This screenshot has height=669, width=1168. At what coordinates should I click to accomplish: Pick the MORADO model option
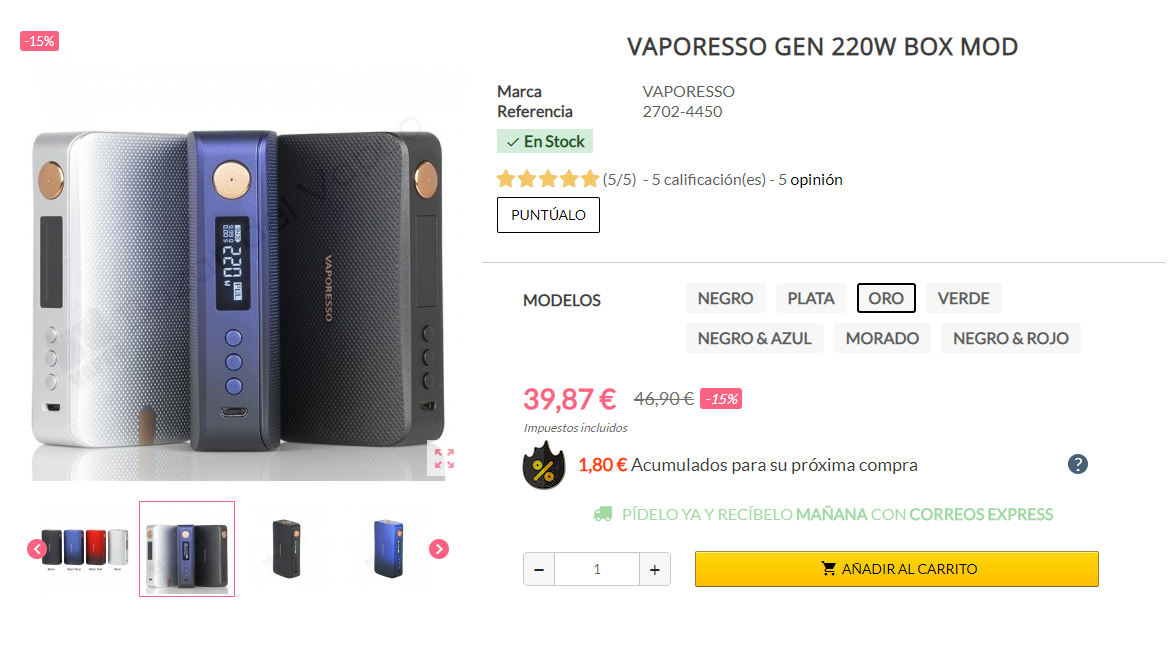tap(882, 338)
